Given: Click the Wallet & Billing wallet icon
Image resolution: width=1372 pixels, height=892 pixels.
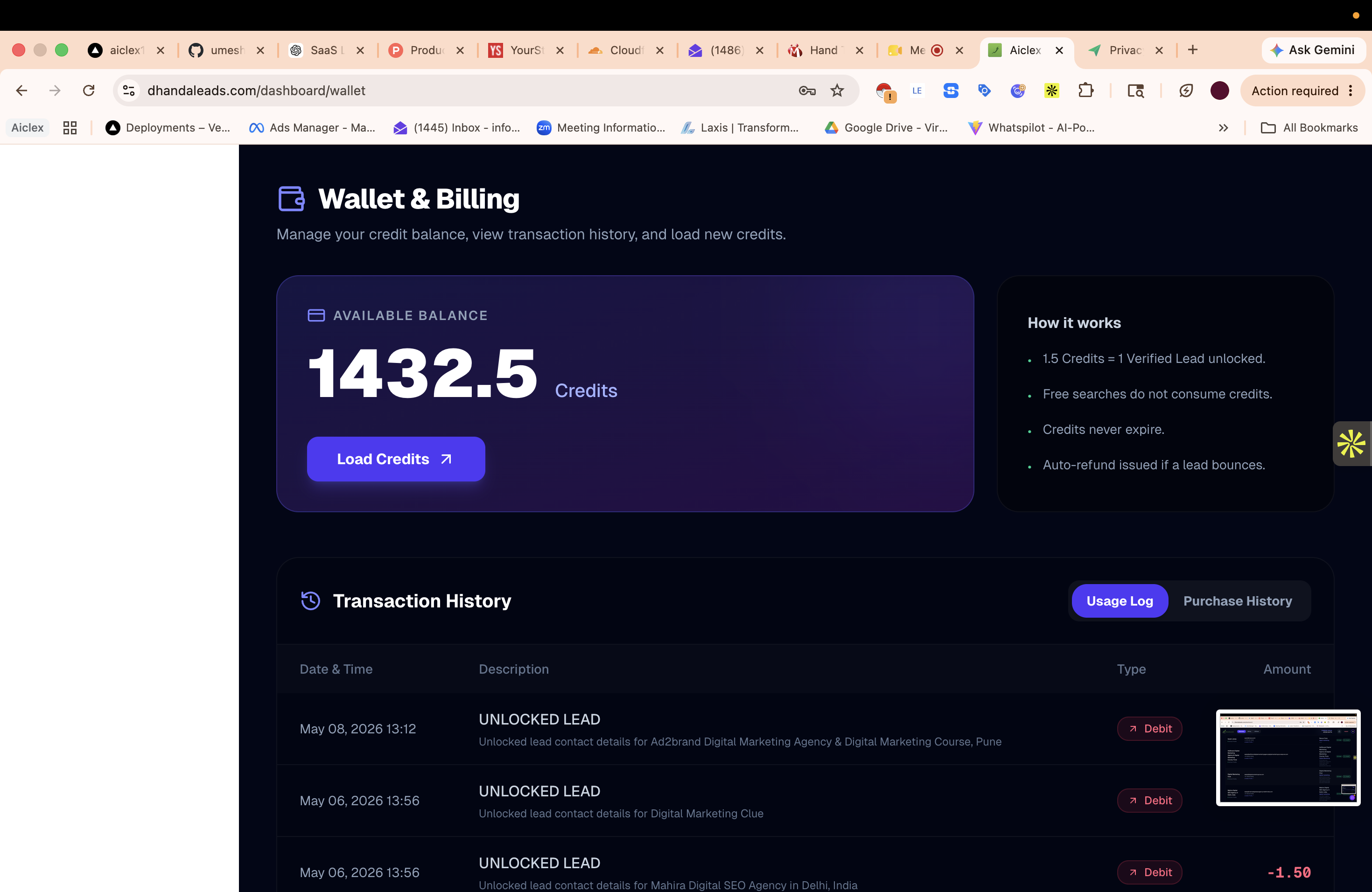Looking at the screenshot, I should [292, 199].
